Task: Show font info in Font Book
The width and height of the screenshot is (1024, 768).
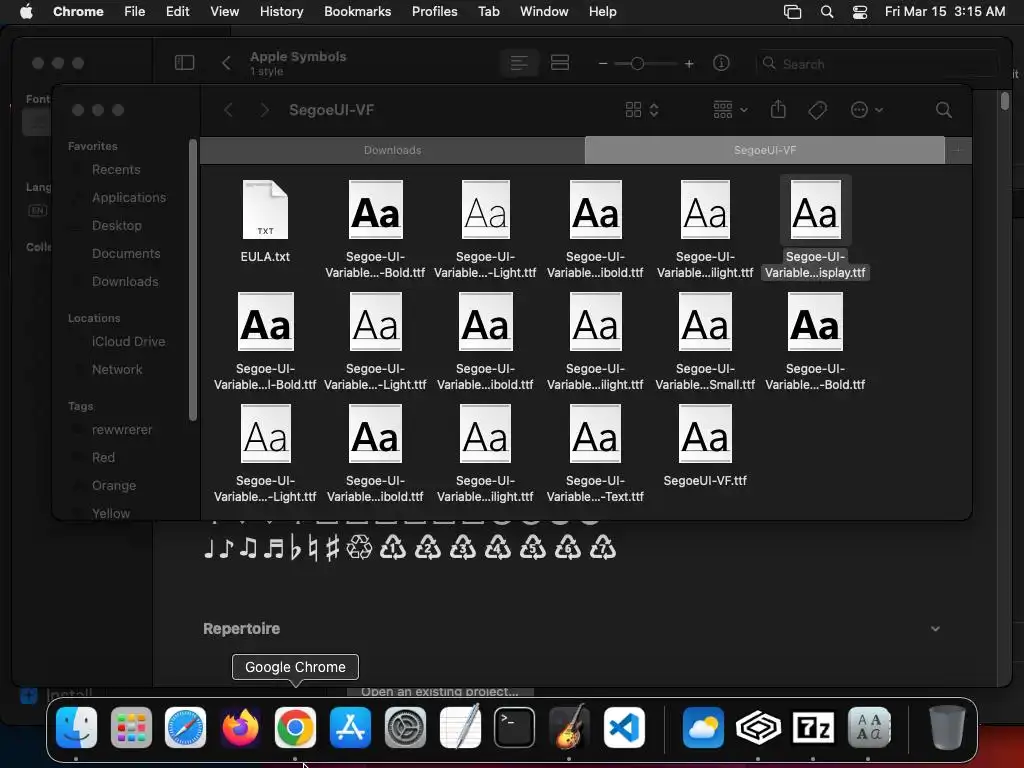Action: (721, 63)
